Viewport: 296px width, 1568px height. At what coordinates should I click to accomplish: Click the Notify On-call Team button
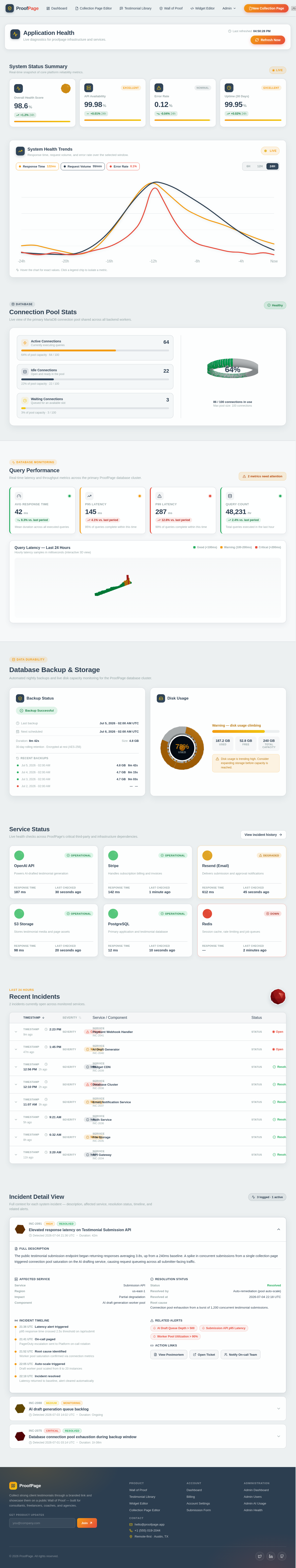point(241,1354)
